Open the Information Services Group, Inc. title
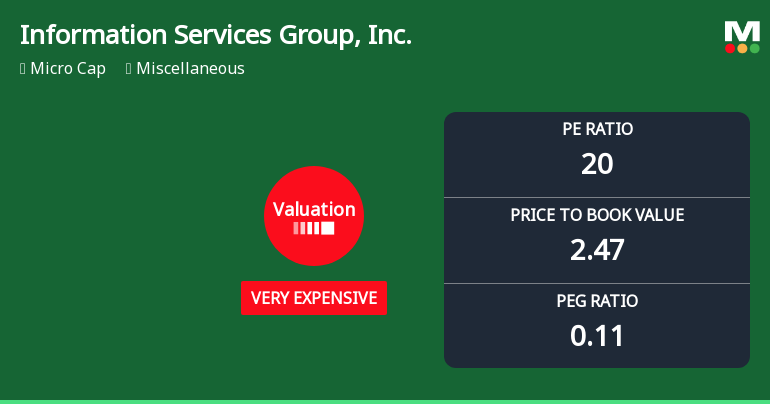 (216, 35)
